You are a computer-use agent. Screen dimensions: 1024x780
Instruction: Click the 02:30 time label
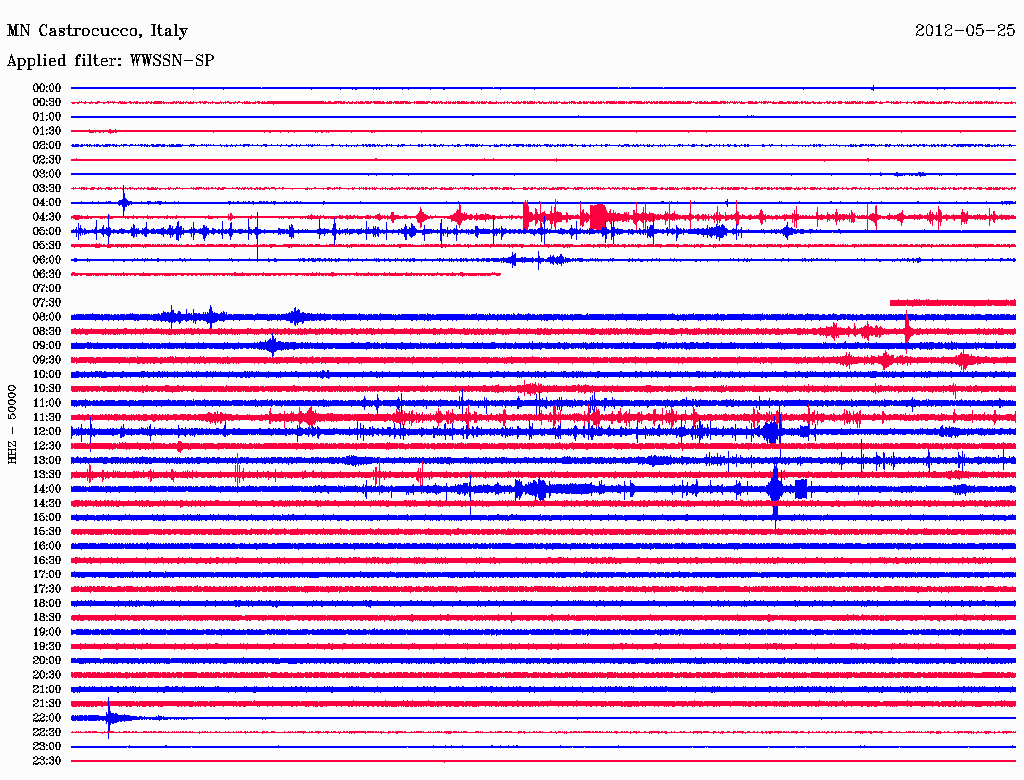tap(47, 160)
